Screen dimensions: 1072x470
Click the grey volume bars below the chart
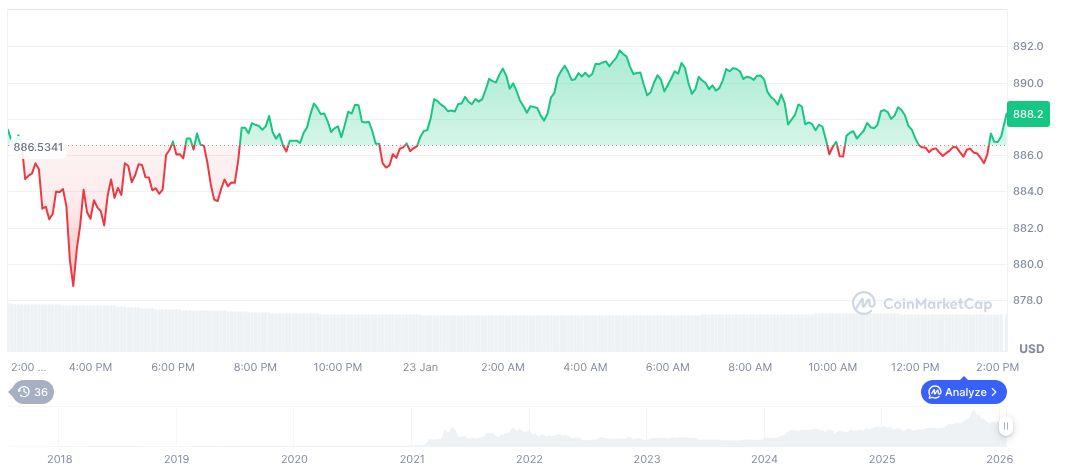[500, 328]
